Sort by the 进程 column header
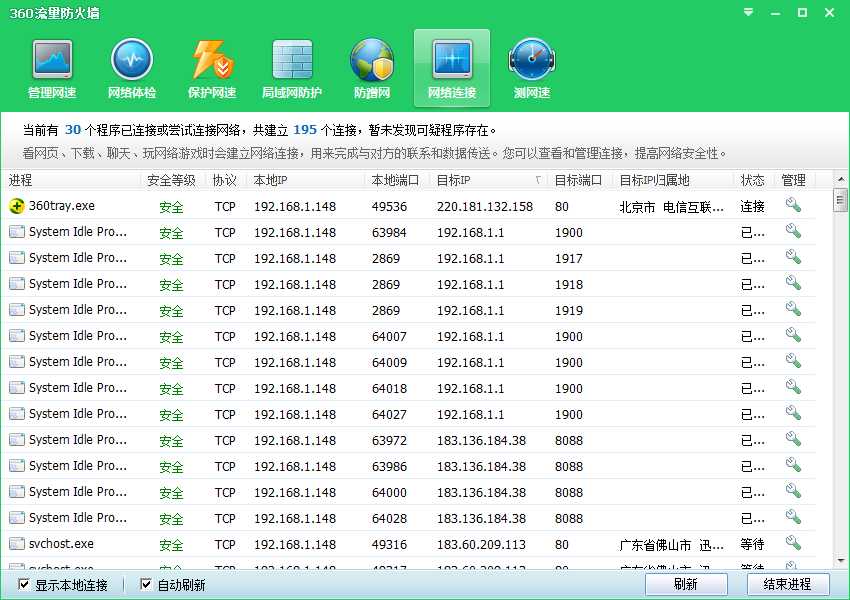The width and height of the screenshot is (850, 600). [71, 180]
